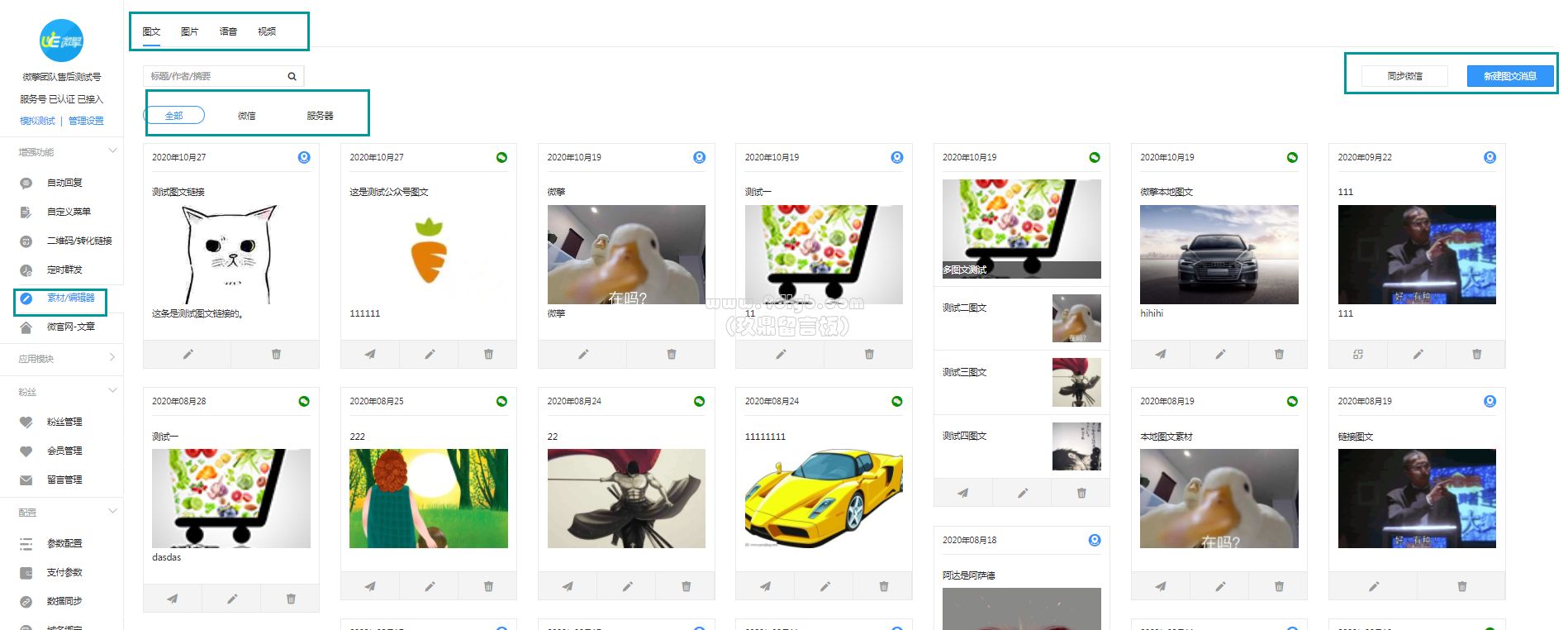Viewport: 1568px width, 630px height.
Task: Switch to the 图片 tab
Action: coord(189,31)
